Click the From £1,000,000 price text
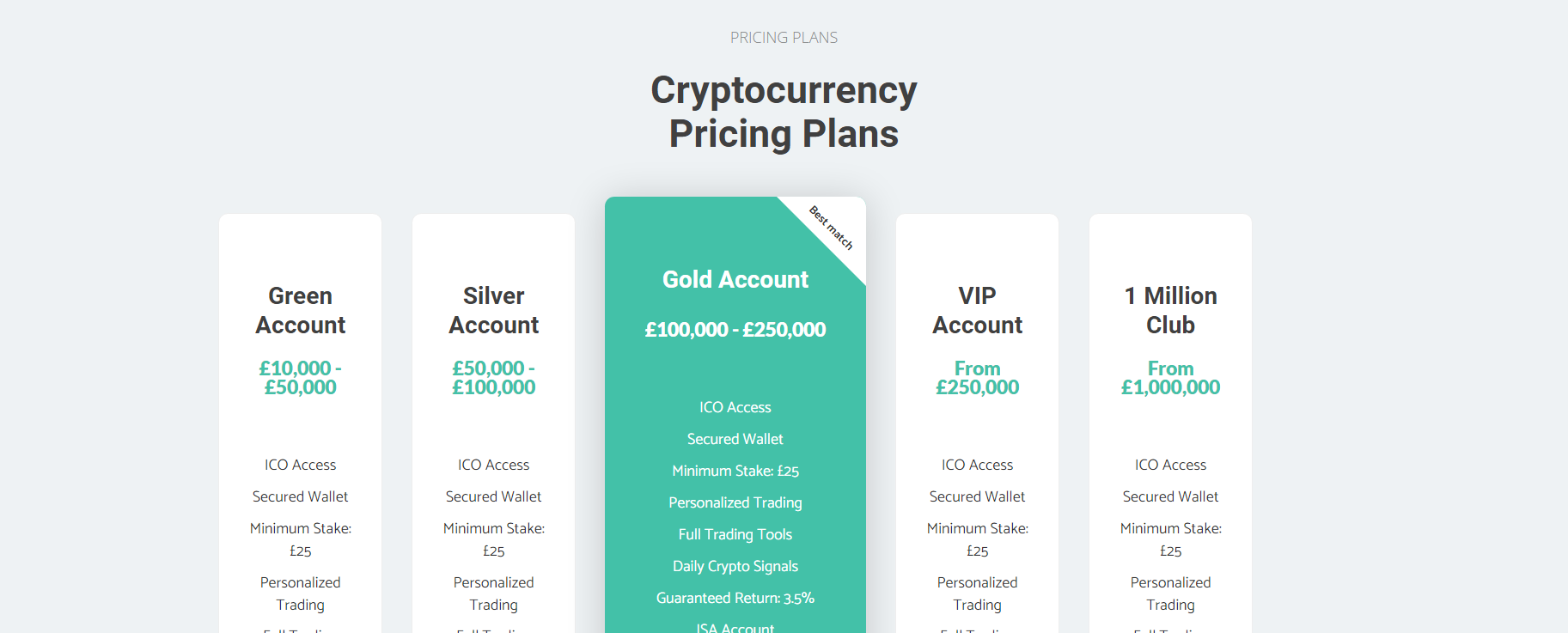Screen dimensions: 1568x633 click(x=1170, y=378)
